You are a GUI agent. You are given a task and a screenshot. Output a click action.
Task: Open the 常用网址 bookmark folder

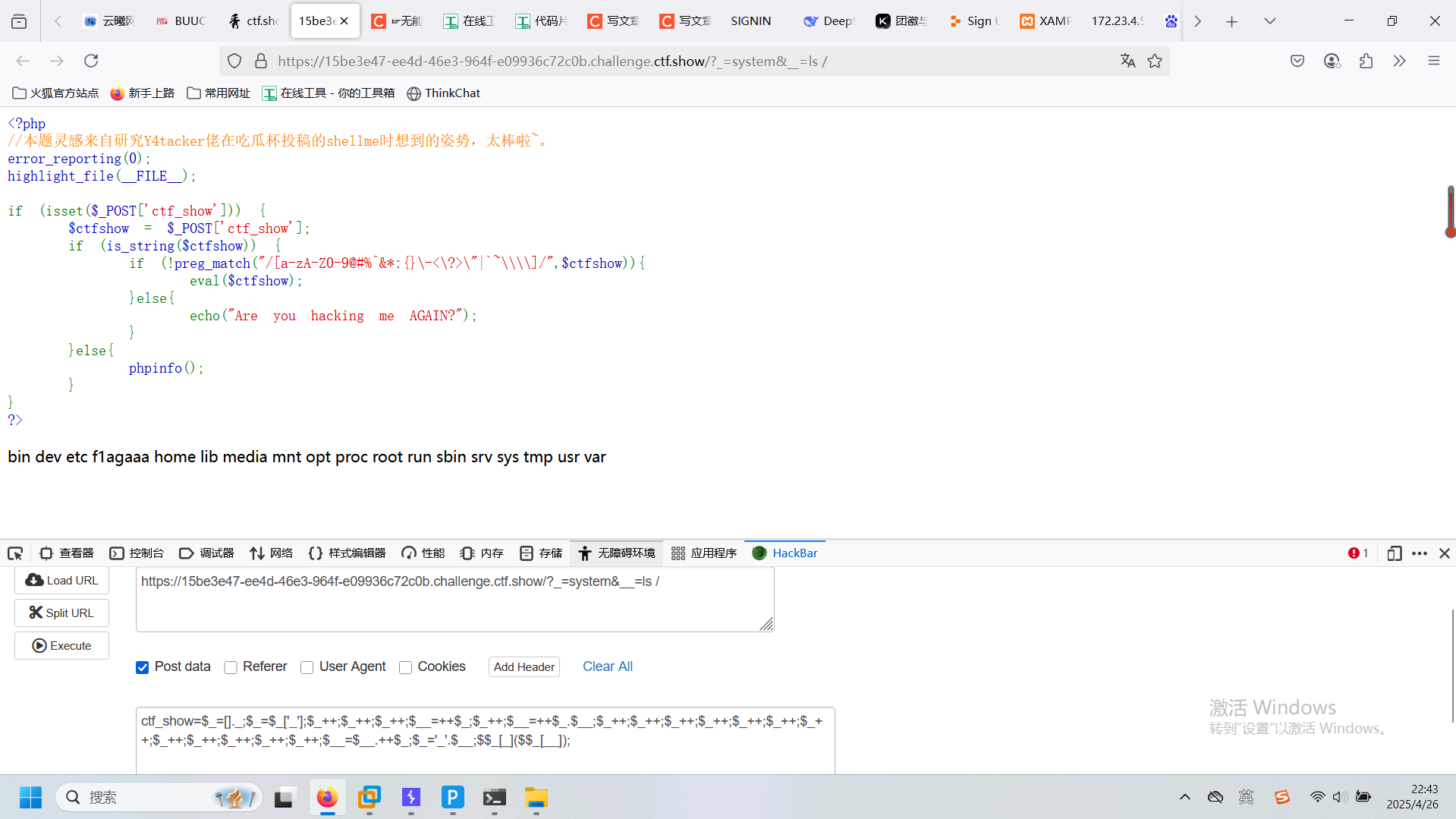(x=219, y=93)
